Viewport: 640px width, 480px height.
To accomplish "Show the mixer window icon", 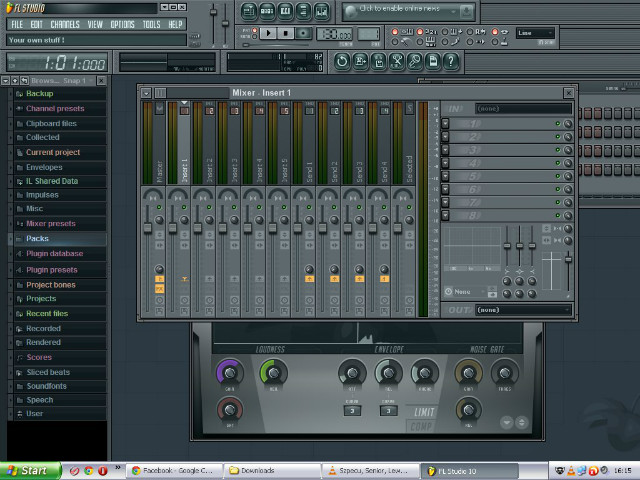I will click(322, 11).
